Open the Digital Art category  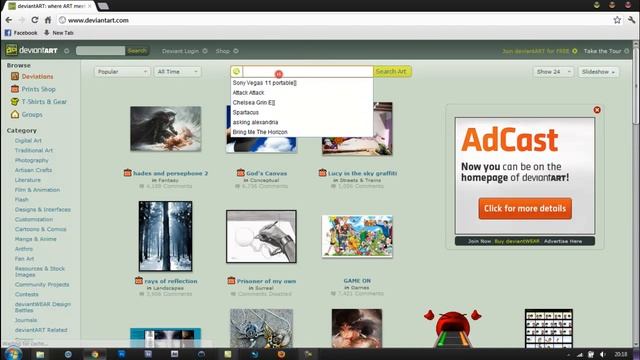28,140
